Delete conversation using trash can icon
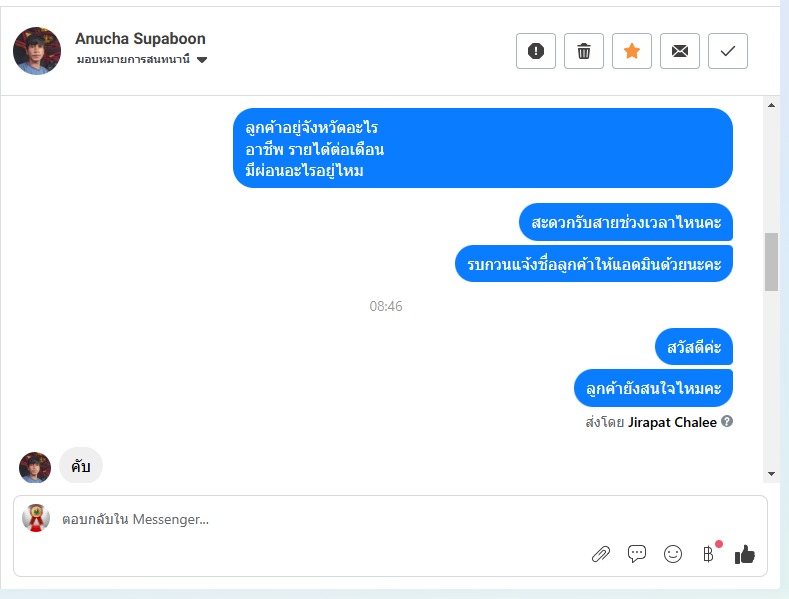Viewport: 789px width, 599px height. [584, 51]
